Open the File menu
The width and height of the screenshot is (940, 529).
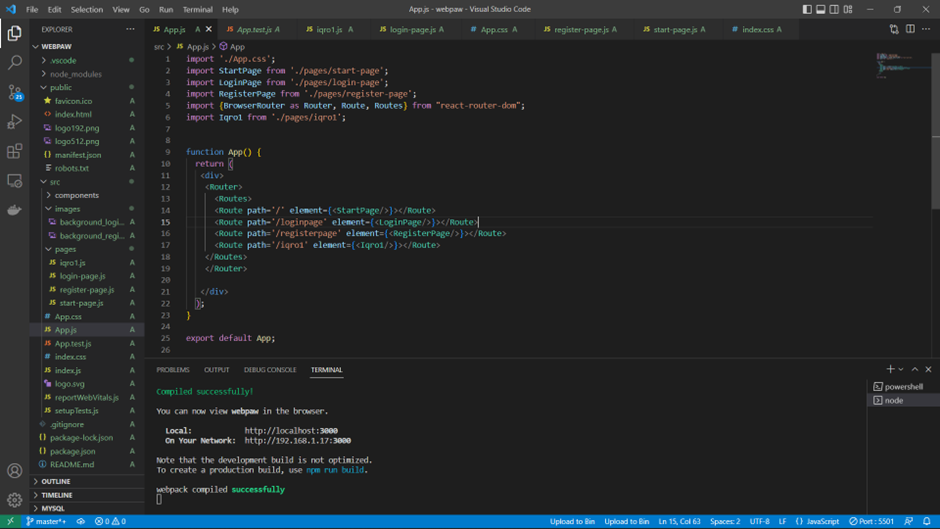tap(32, 10)
